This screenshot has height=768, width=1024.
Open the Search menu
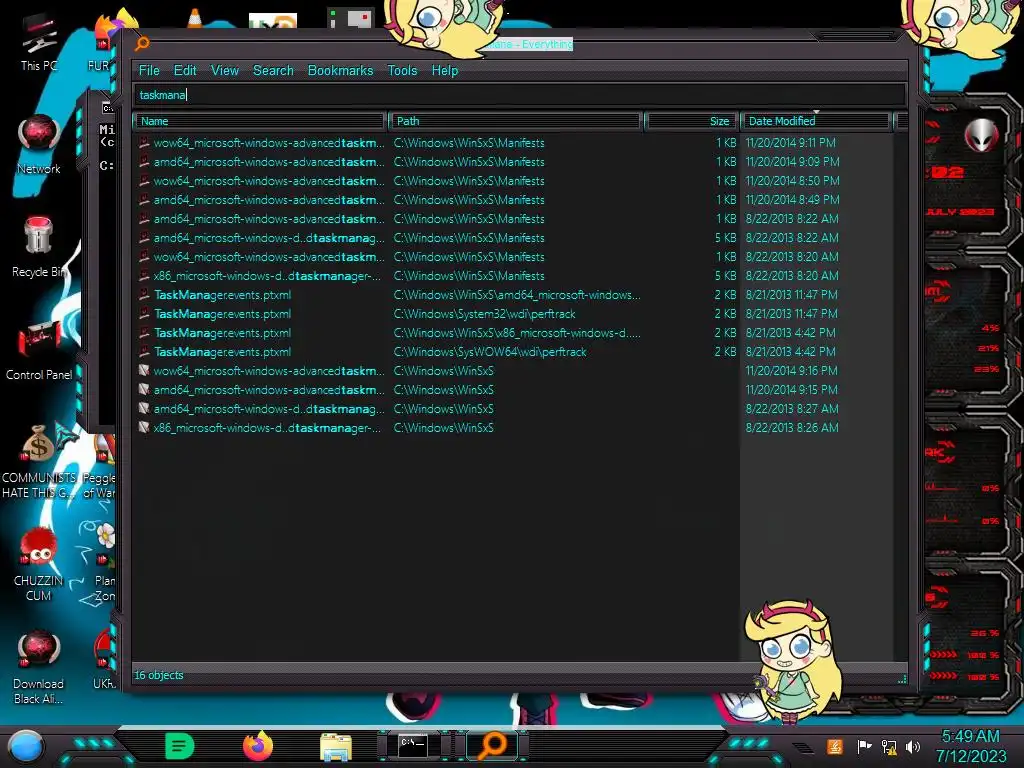(x=273, y=71)
